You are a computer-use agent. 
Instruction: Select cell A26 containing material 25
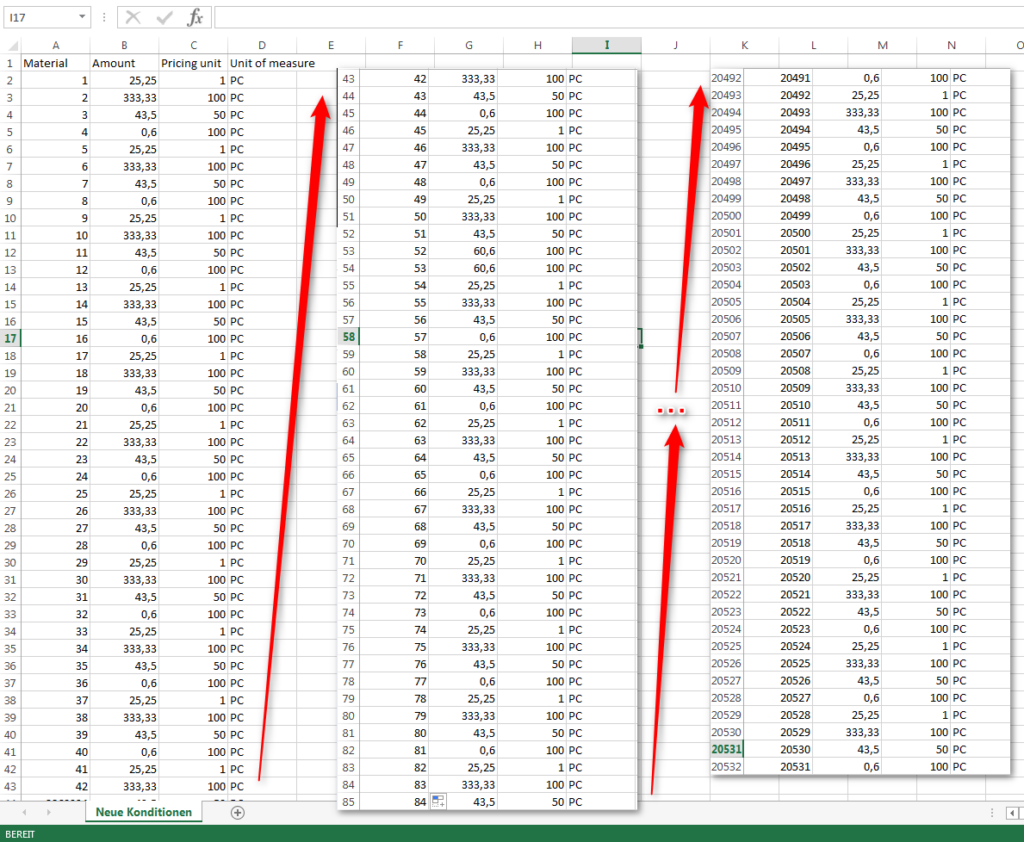[x=56, y=494]
